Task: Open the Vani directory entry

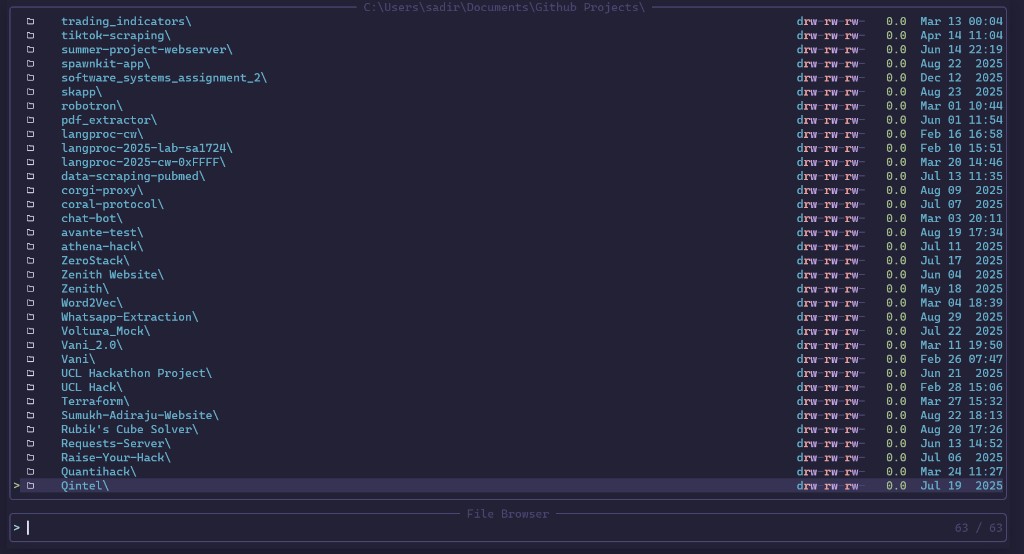Action: click(78, 359)
